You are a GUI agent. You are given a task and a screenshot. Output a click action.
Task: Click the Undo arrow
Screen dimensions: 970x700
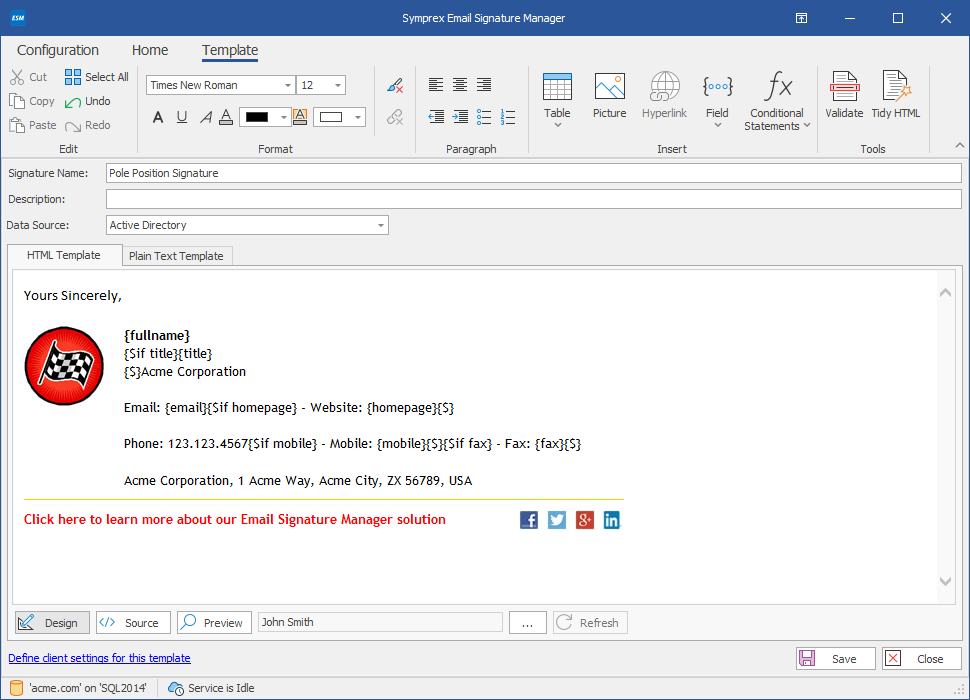[73, 102]
